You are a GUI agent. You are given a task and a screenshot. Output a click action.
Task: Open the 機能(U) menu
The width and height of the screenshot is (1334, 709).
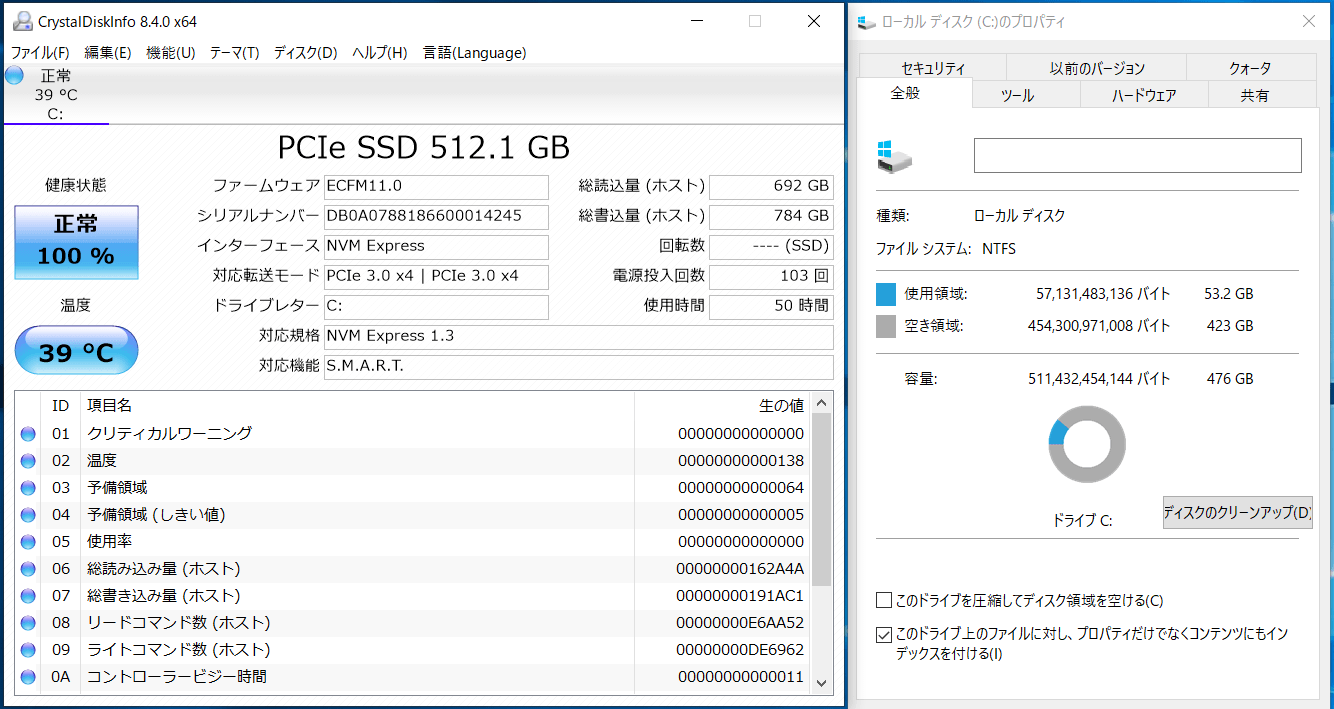click(170, 53)
